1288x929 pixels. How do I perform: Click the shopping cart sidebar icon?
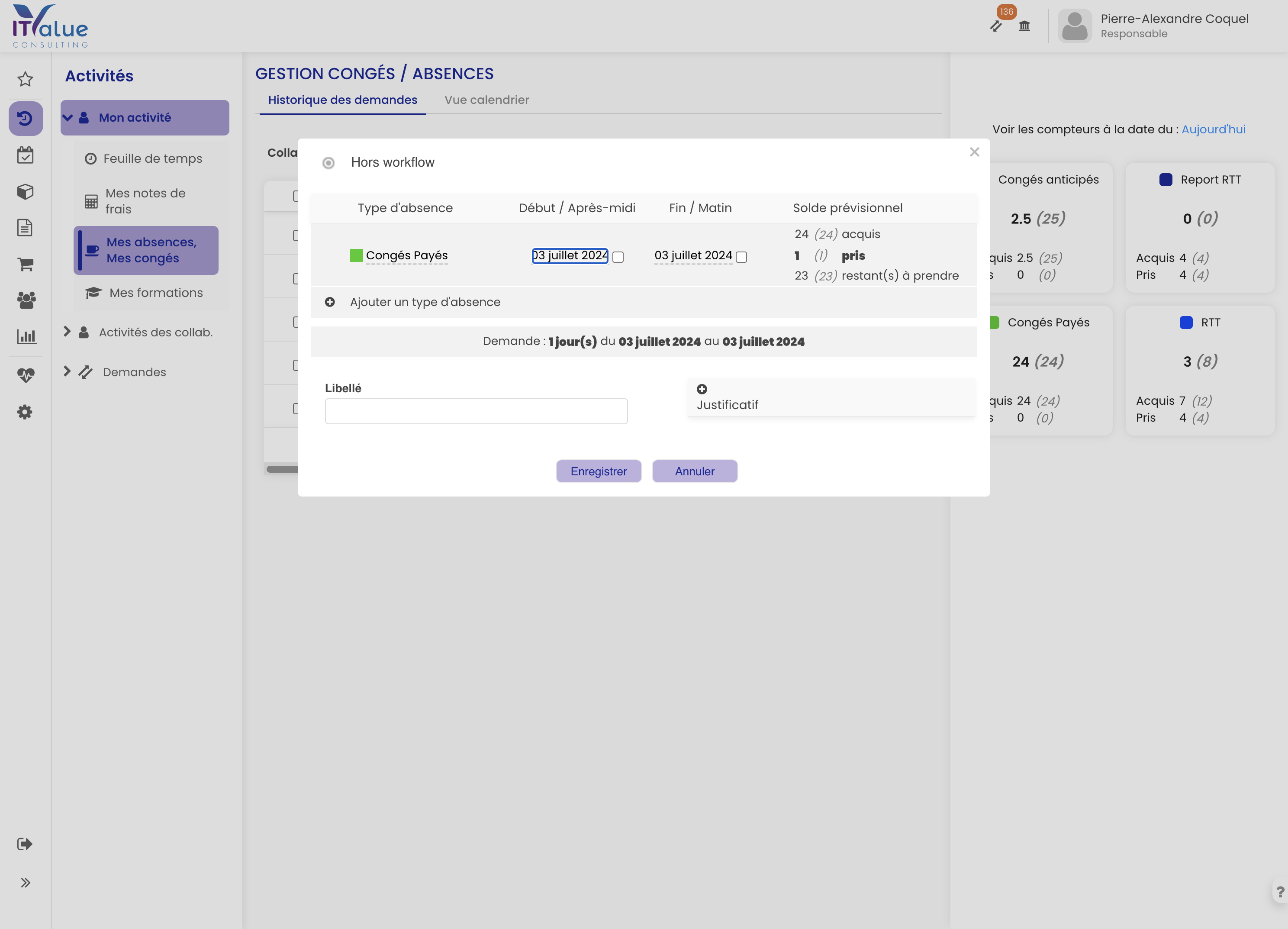[x=25, y=264]
